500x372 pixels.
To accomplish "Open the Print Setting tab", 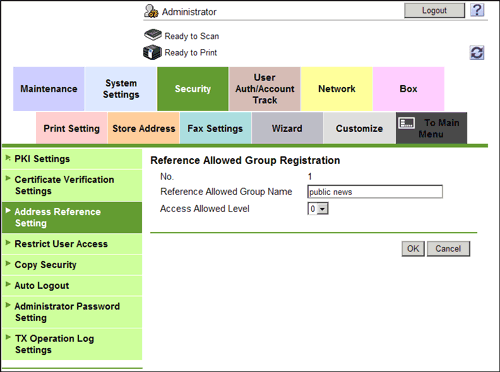I will [71, 128].
